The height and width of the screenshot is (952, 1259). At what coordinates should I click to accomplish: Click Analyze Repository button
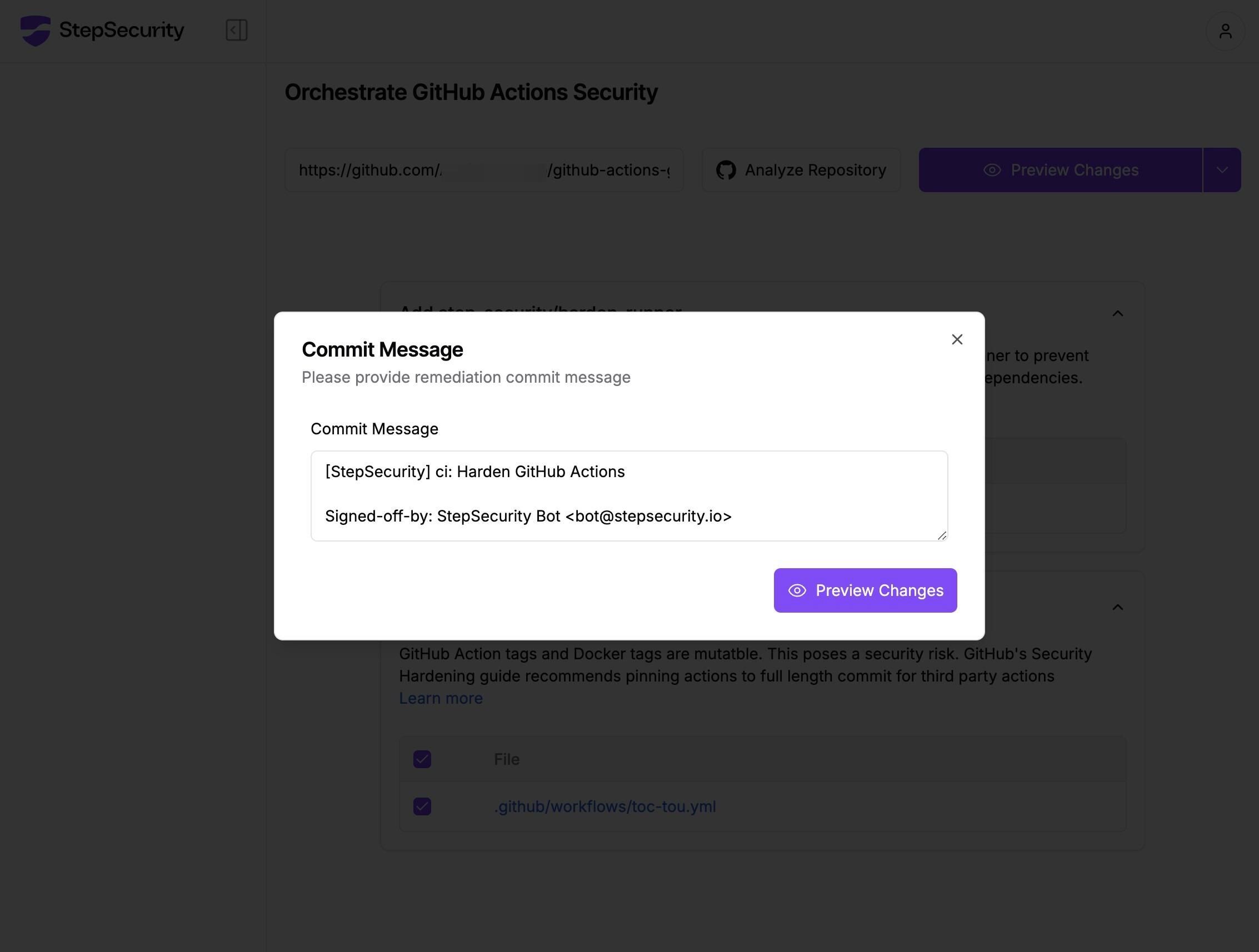(x=801, y=170)
